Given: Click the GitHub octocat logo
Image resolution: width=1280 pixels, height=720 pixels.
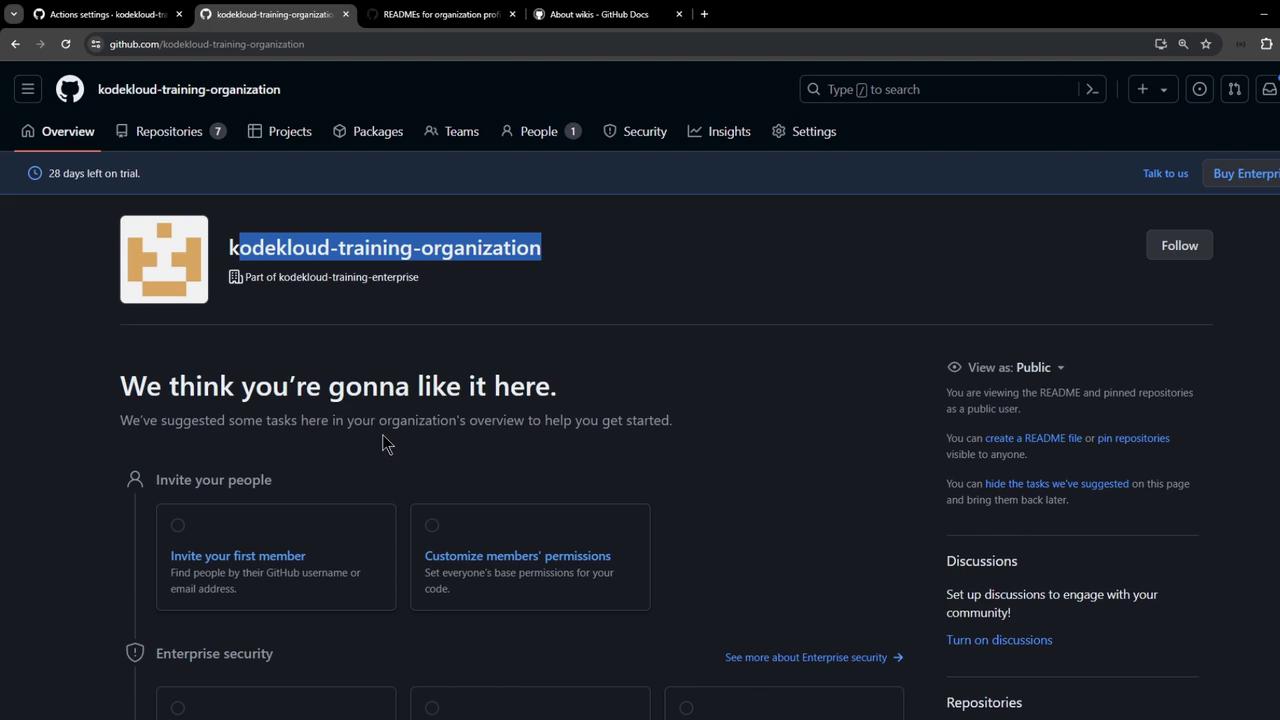Looking at the screenshot, I should 70,89.
